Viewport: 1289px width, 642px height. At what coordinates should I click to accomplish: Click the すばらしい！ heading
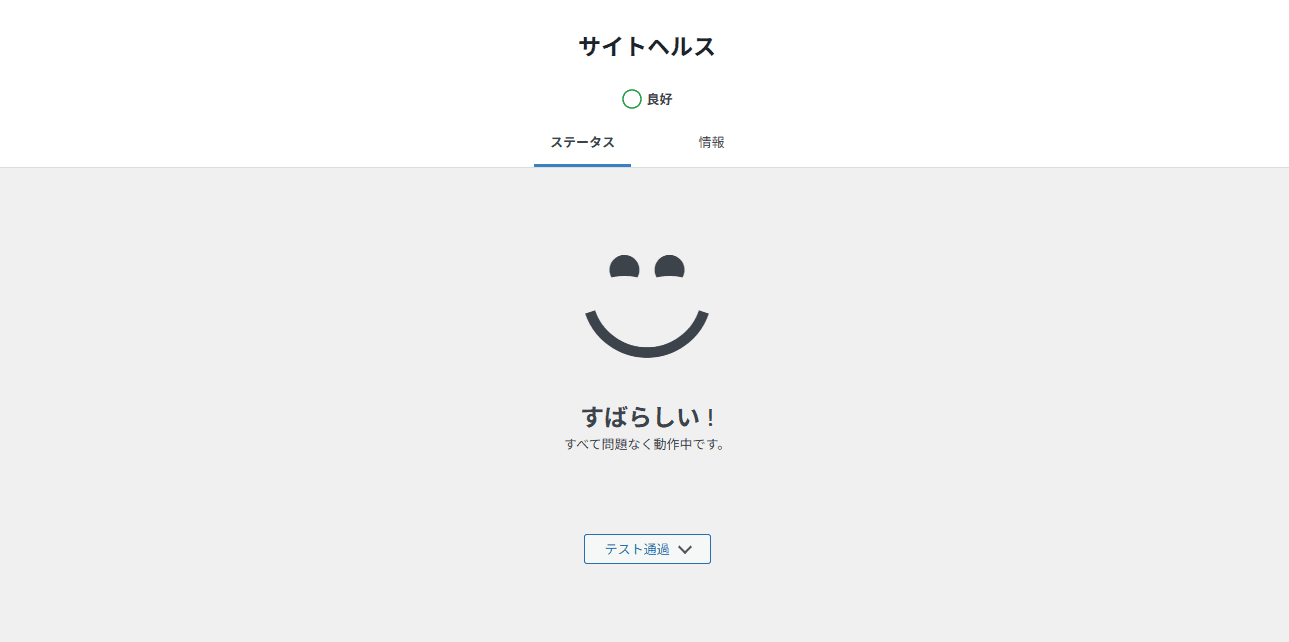tap(647, 417)
